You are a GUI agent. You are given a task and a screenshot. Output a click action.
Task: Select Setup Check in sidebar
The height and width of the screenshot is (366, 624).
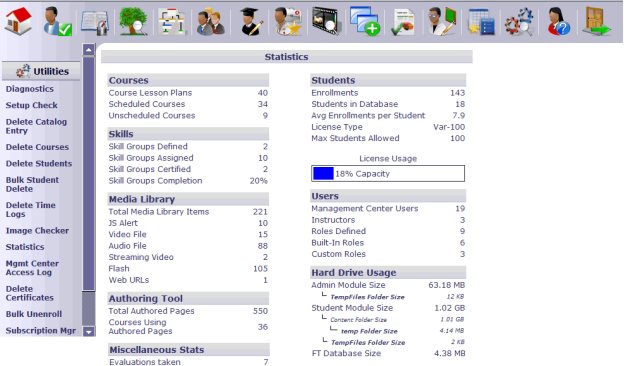(31, 105)
